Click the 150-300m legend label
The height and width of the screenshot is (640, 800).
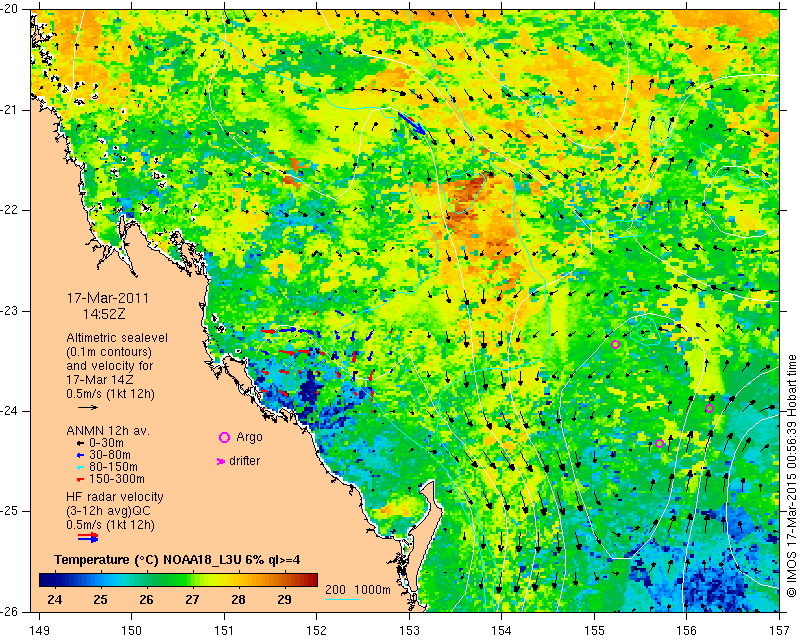click(x=117, y=479)
